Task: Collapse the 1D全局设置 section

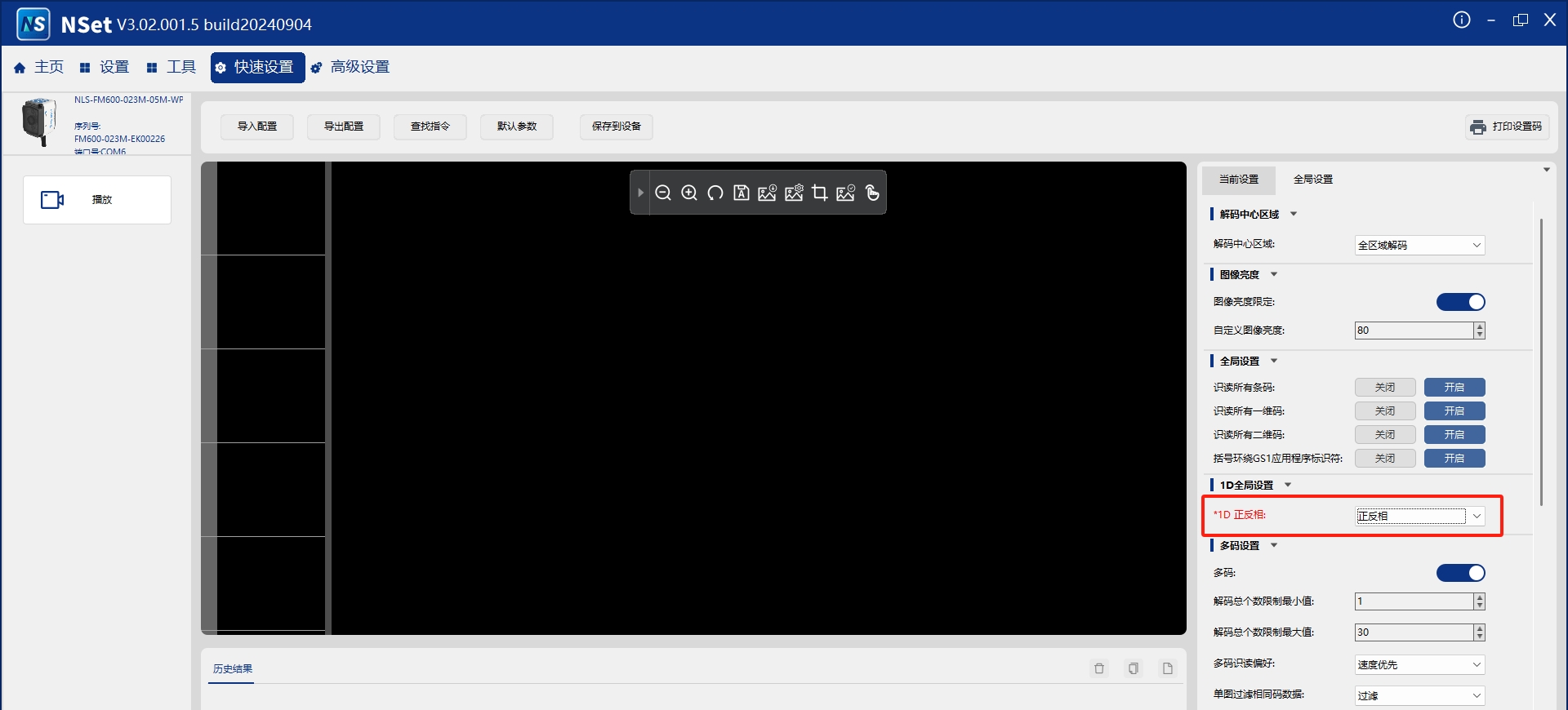Action: pyautogui.click(x=1288, y=485)
